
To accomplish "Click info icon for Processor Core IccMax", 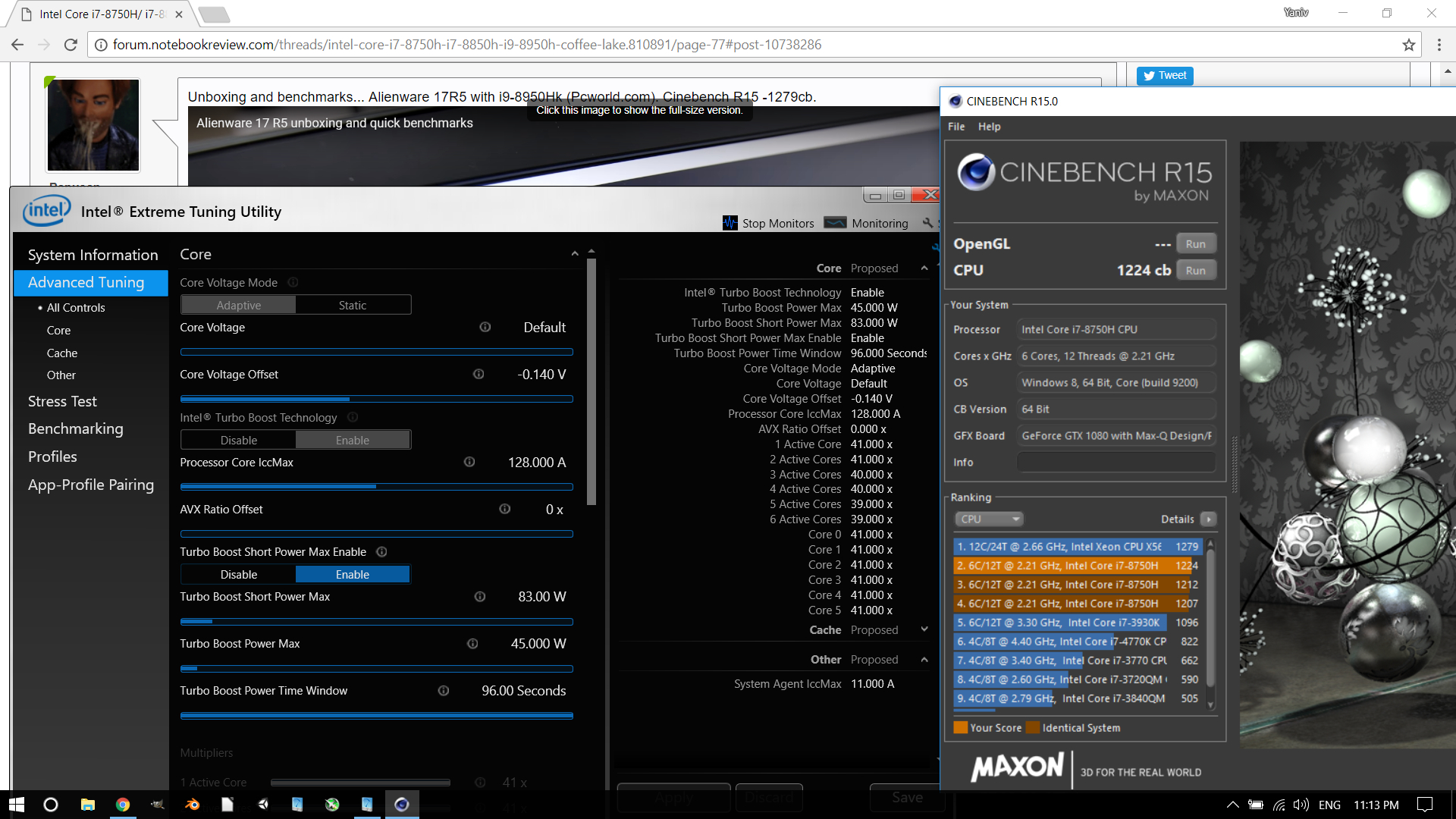I will click(x=469, y=462).
